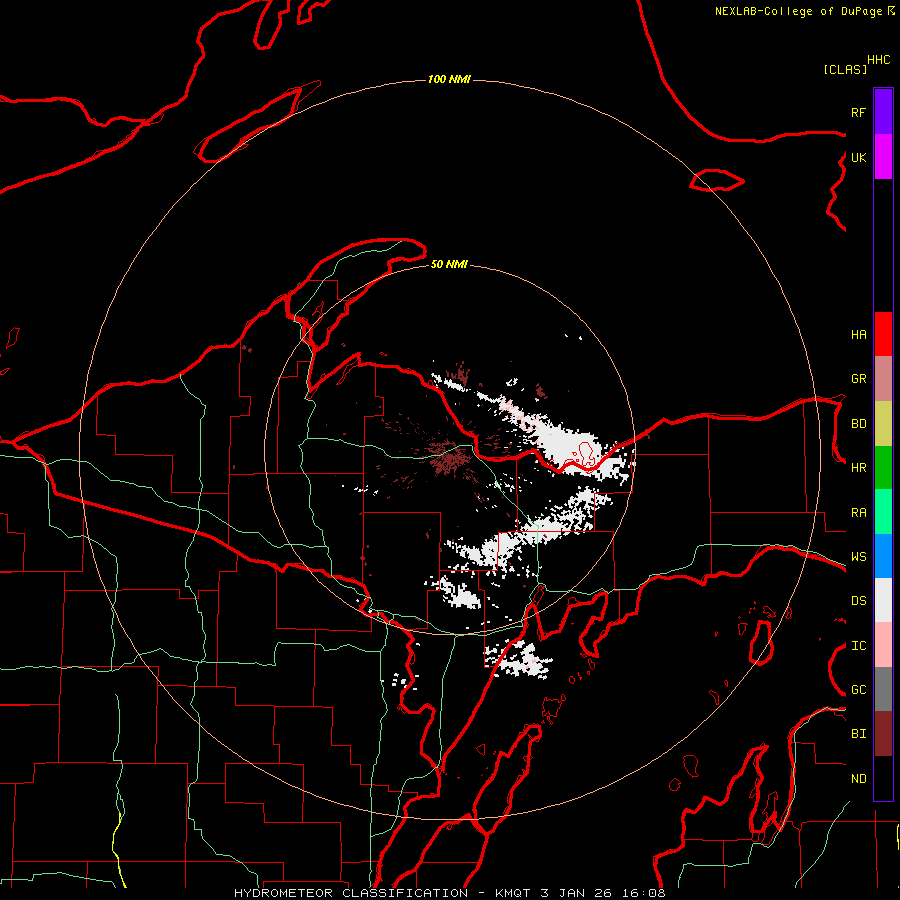Click the red HA legend color block
This screenshot has width=900, height=900.
[x=883, y=334]
